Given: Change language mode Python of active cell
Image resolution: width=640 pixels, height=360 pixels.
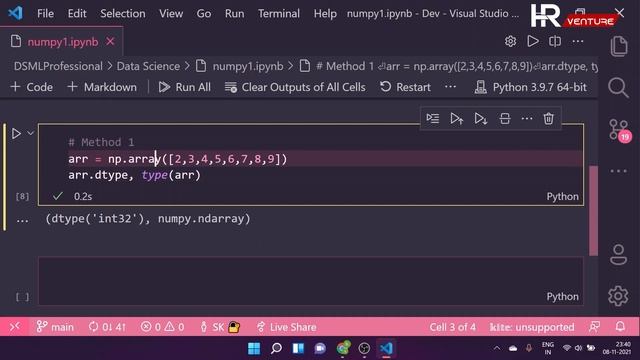Looking at the screenshot, I should click(562, 196).
